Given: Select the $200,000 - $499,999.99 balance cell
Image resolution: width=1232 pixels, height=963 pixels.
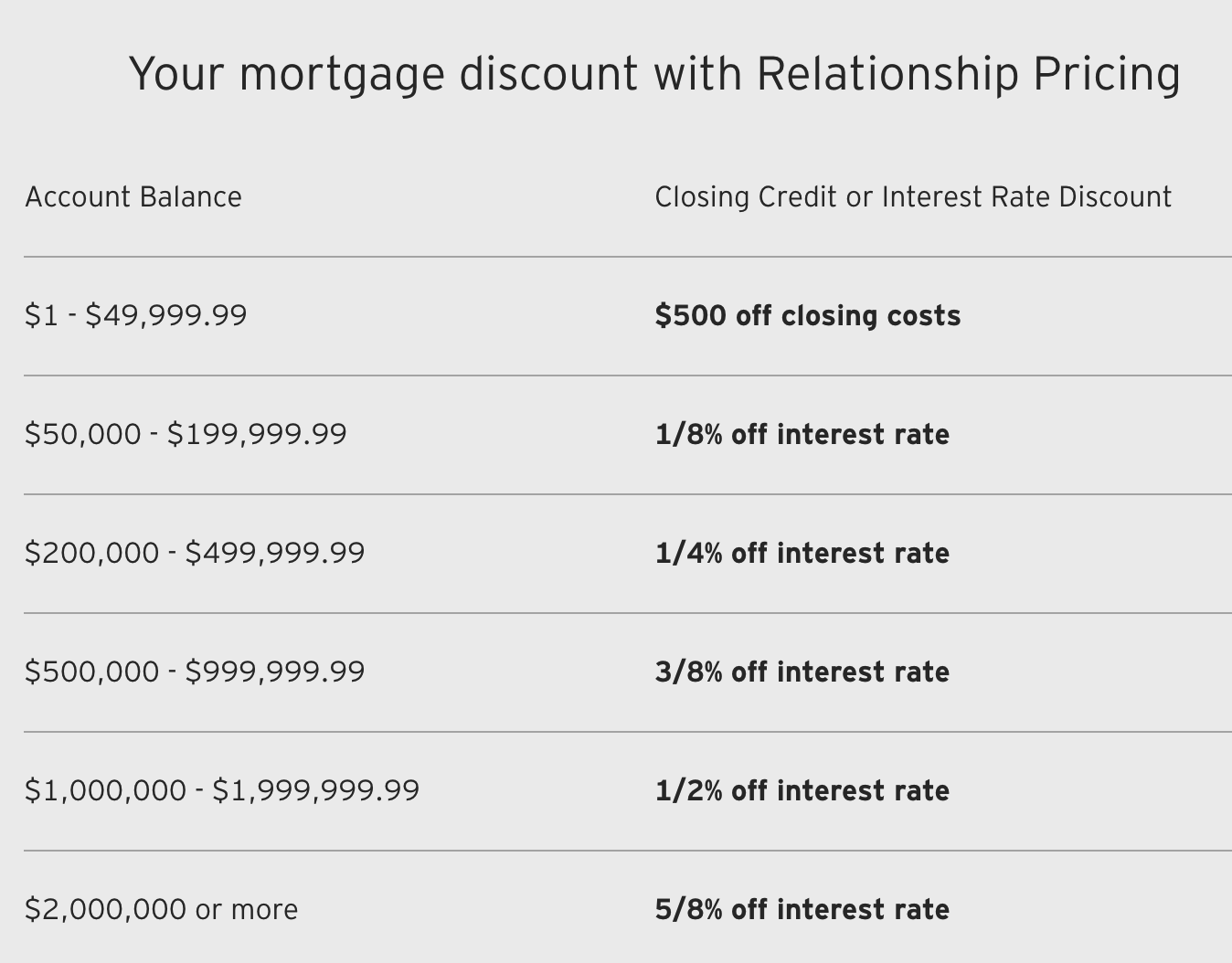Looking at the screenshot, I should pyautogui.click(x=195, y=553).
